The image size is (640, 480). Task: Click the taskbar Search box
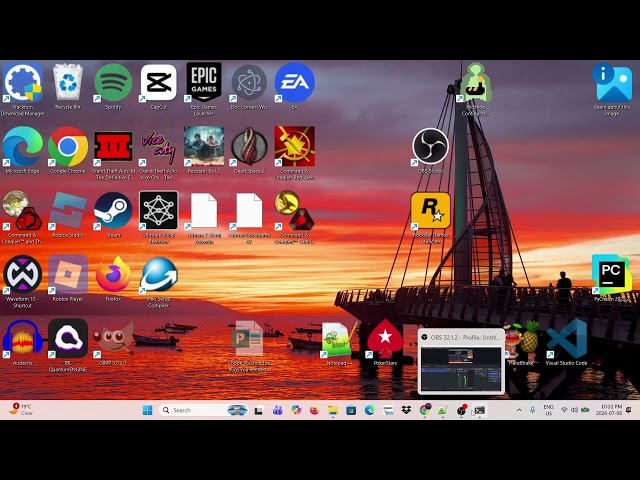click(x=203, y=410)
